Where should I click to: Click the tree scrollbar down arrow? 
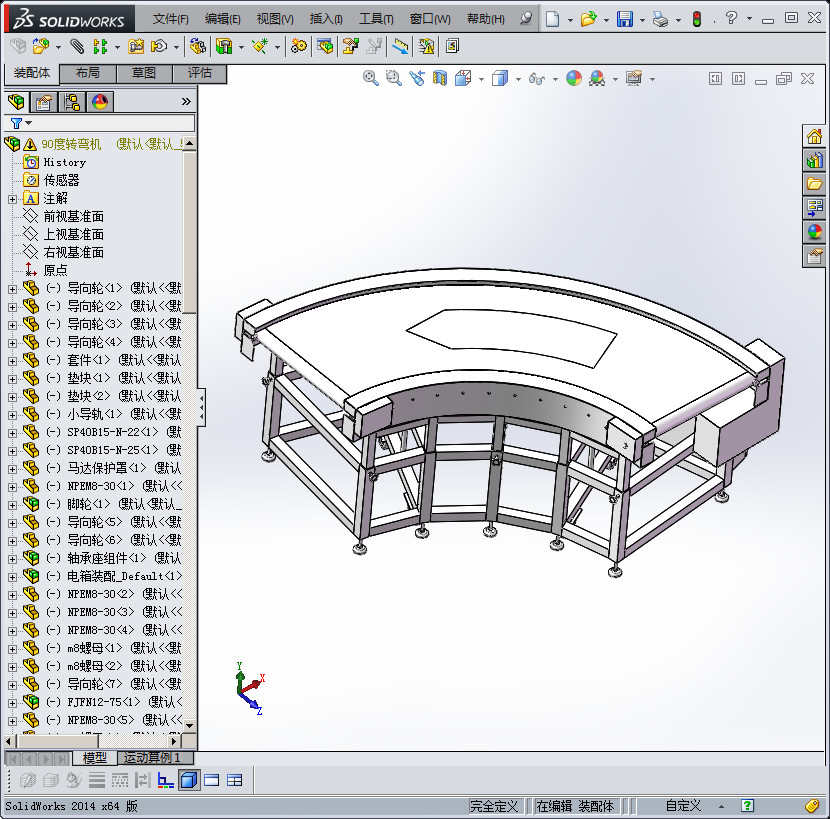pyautogui.click(x=190, y=725)
